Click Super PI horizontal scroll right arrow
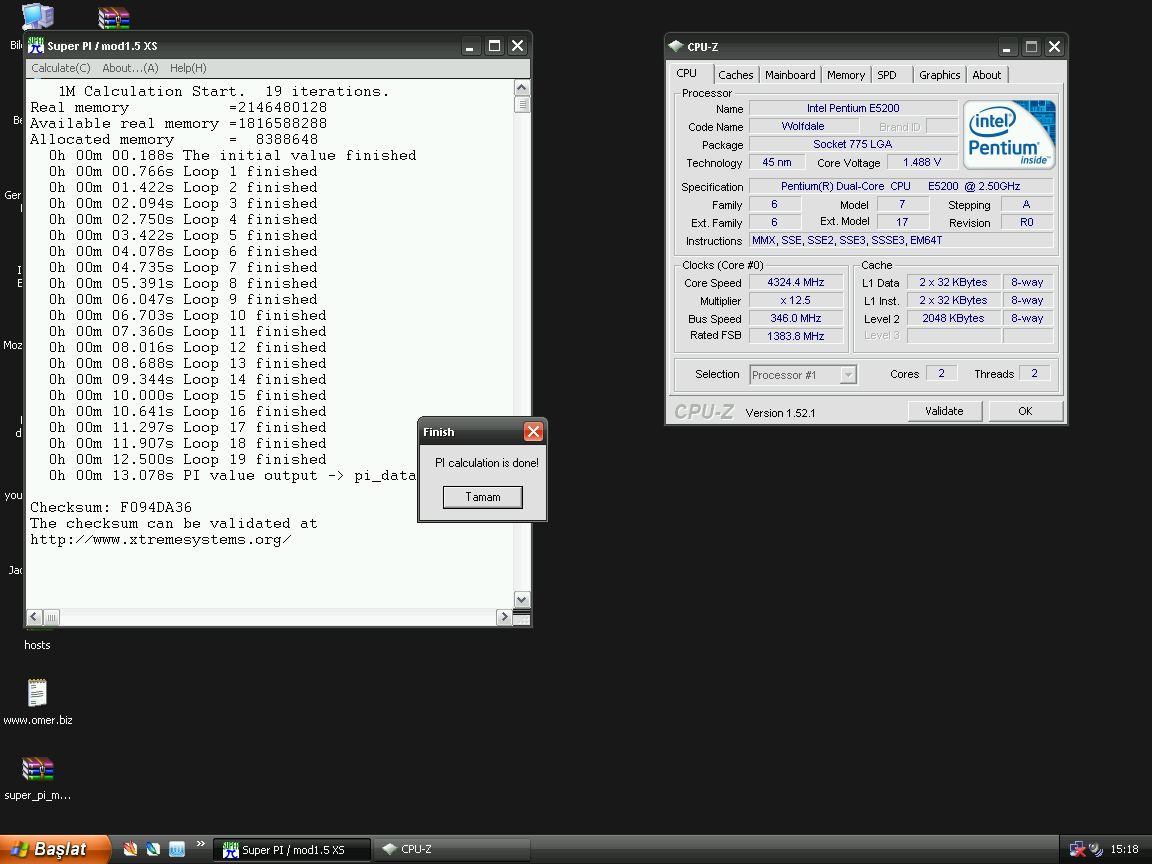The image size is (1152, 864). point(504,617)
